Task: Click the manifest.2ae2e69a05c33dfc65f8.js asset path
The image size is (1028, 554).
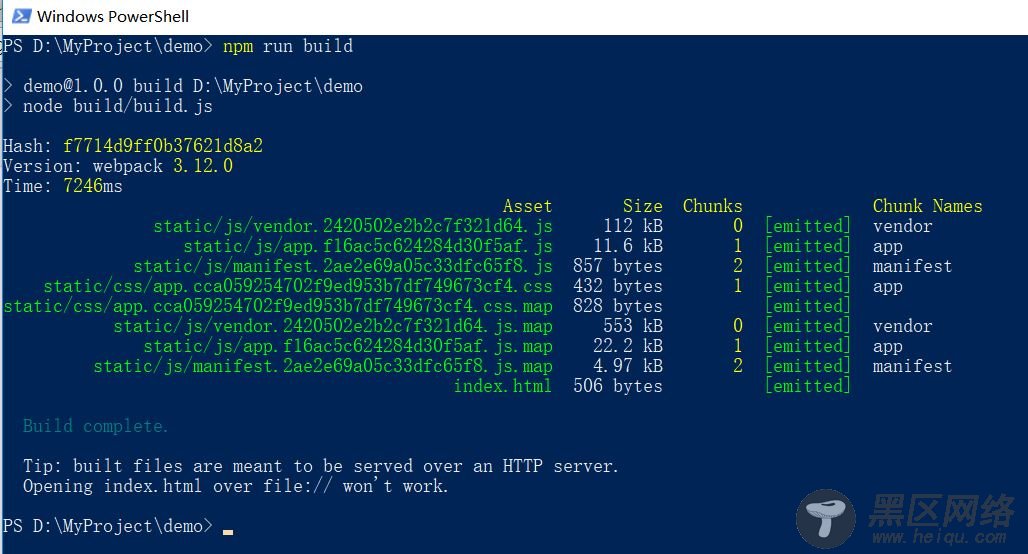Action: point(343,266)
